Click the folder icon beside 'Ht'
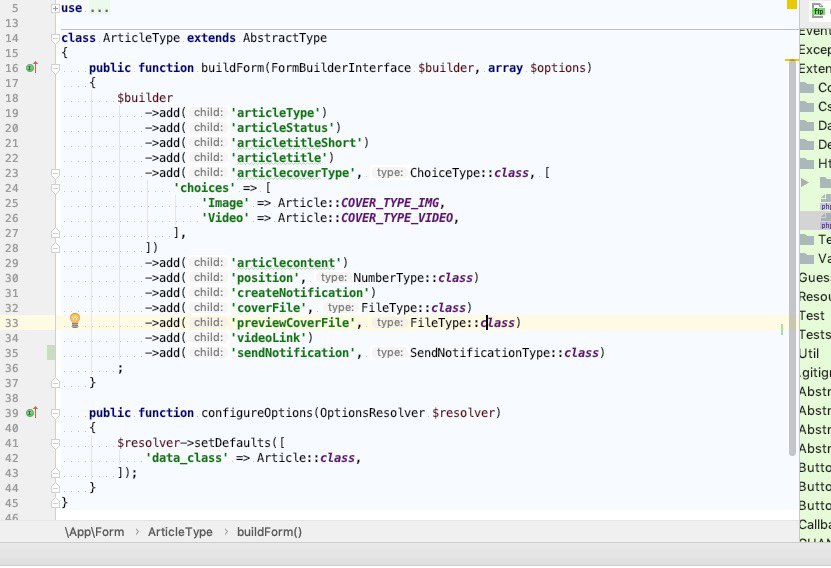 (x=807, y=164)
